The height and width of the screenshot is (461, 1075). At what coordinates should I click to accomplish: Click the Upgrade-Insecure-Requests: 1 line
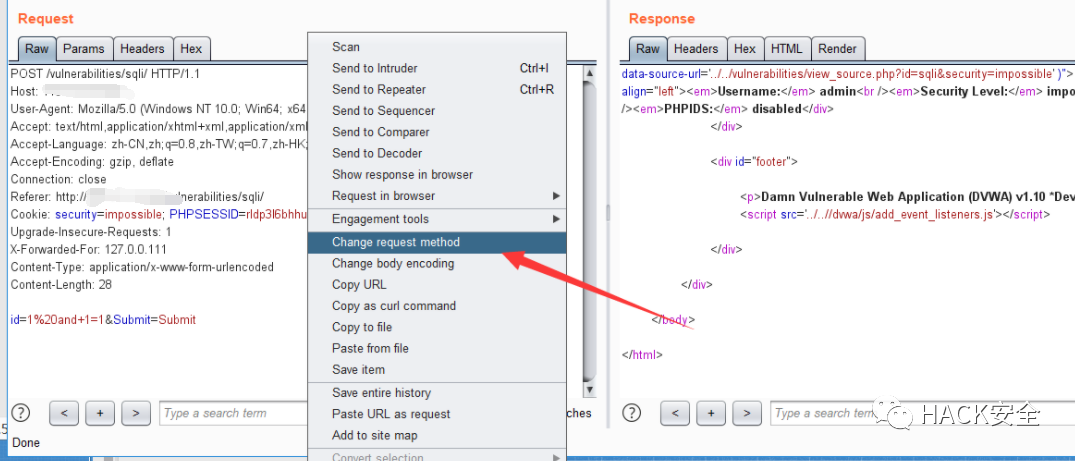[91, 233]
